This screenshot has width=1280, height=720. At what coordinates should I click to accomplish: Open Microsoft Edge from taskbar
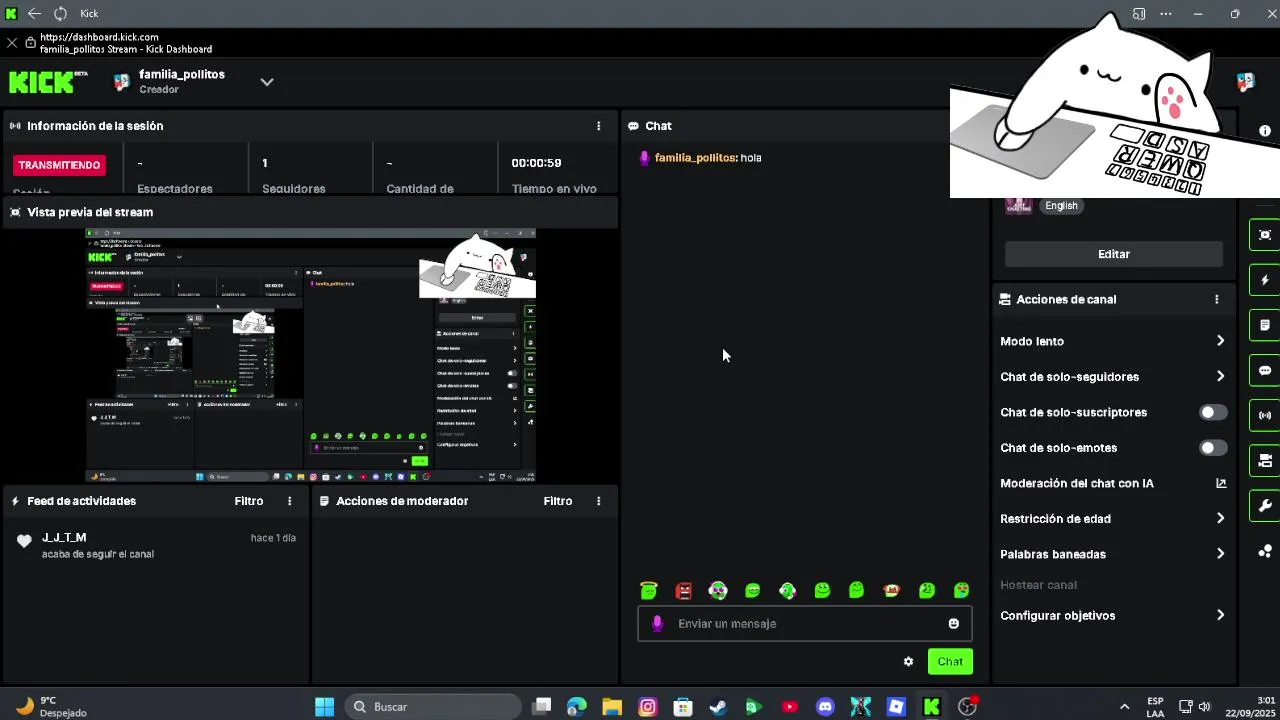tap(577, 707)
